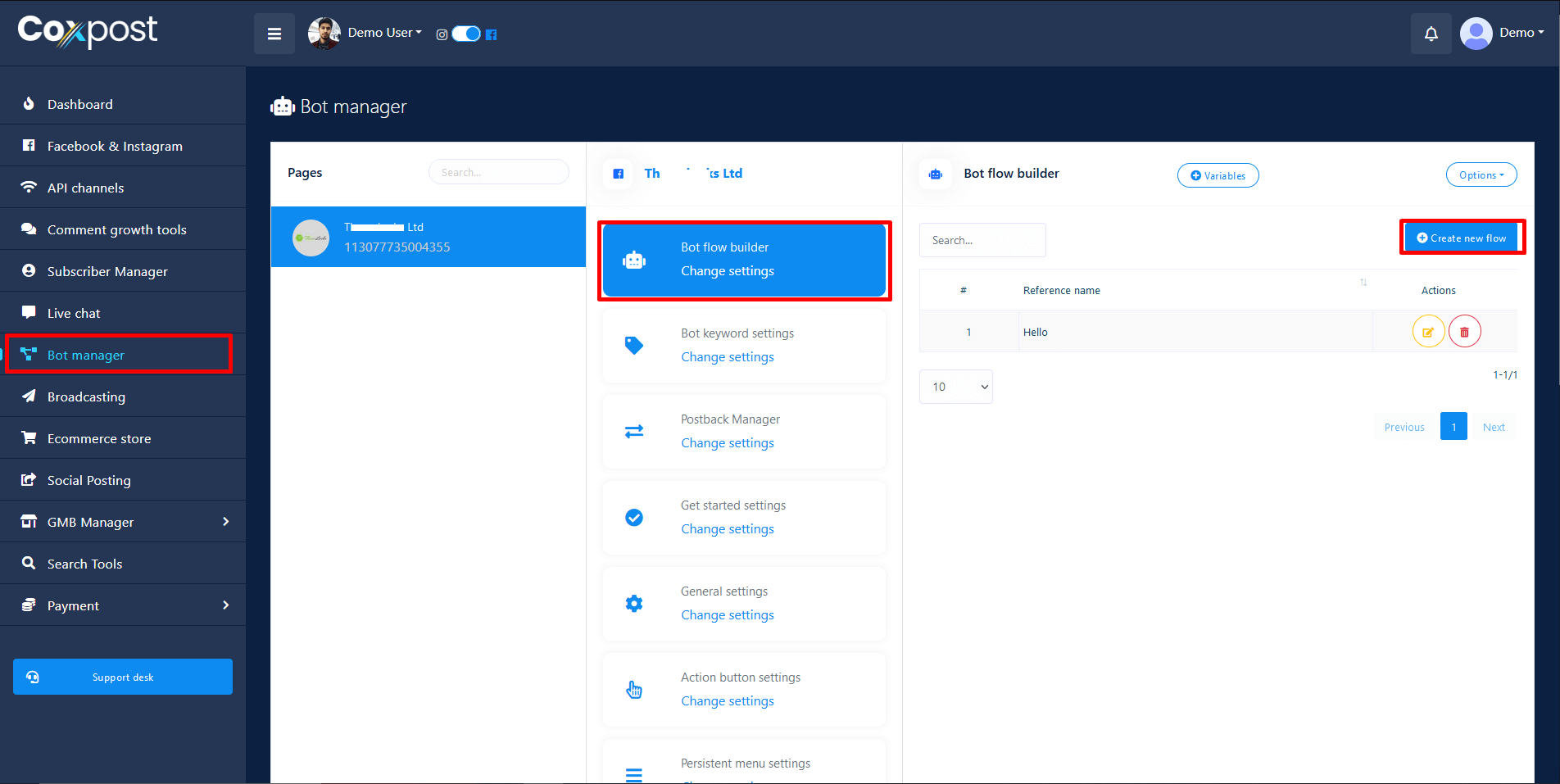This screenshot has width=1560, height=784.
Task: Click the Get started checkmark icon
Action: [x=634, y=518]
